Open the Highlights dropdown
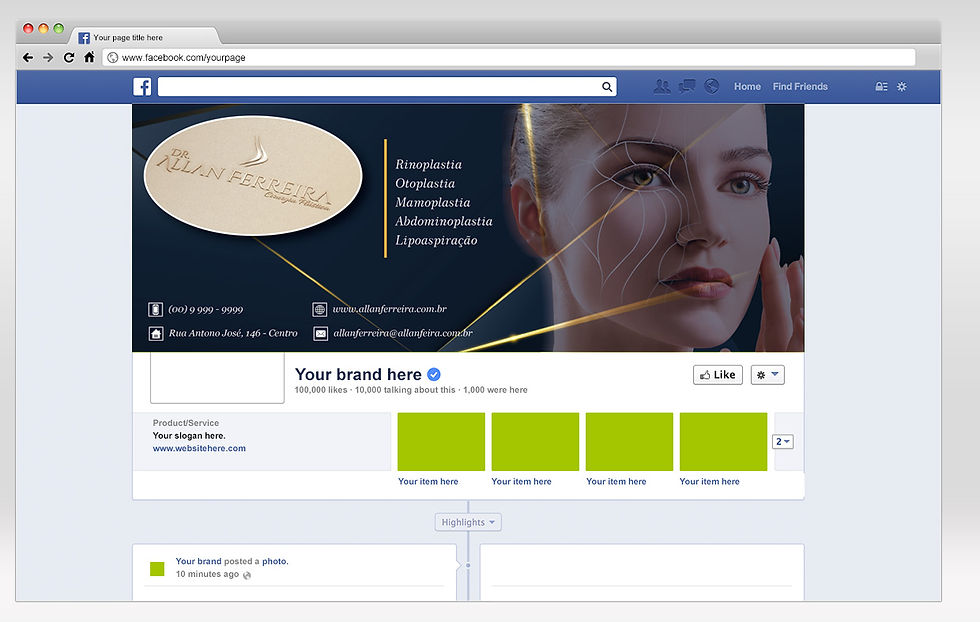Image resolution: width=980 pixels, height=622 pixels. click(468, 522)
